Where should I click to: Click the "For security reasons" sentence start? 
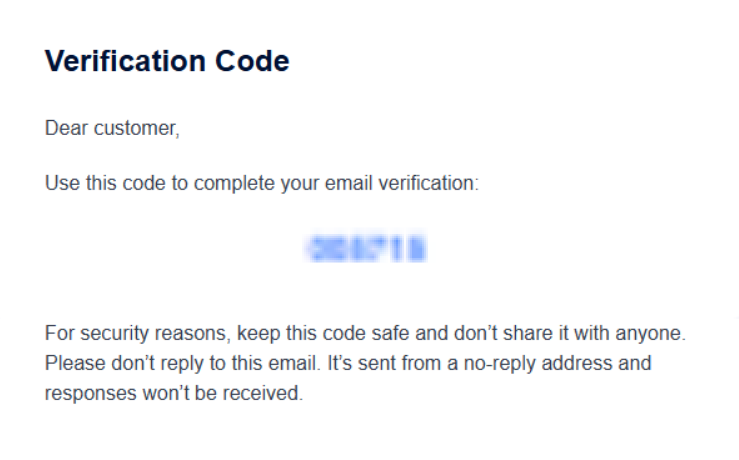click(118, 332)
